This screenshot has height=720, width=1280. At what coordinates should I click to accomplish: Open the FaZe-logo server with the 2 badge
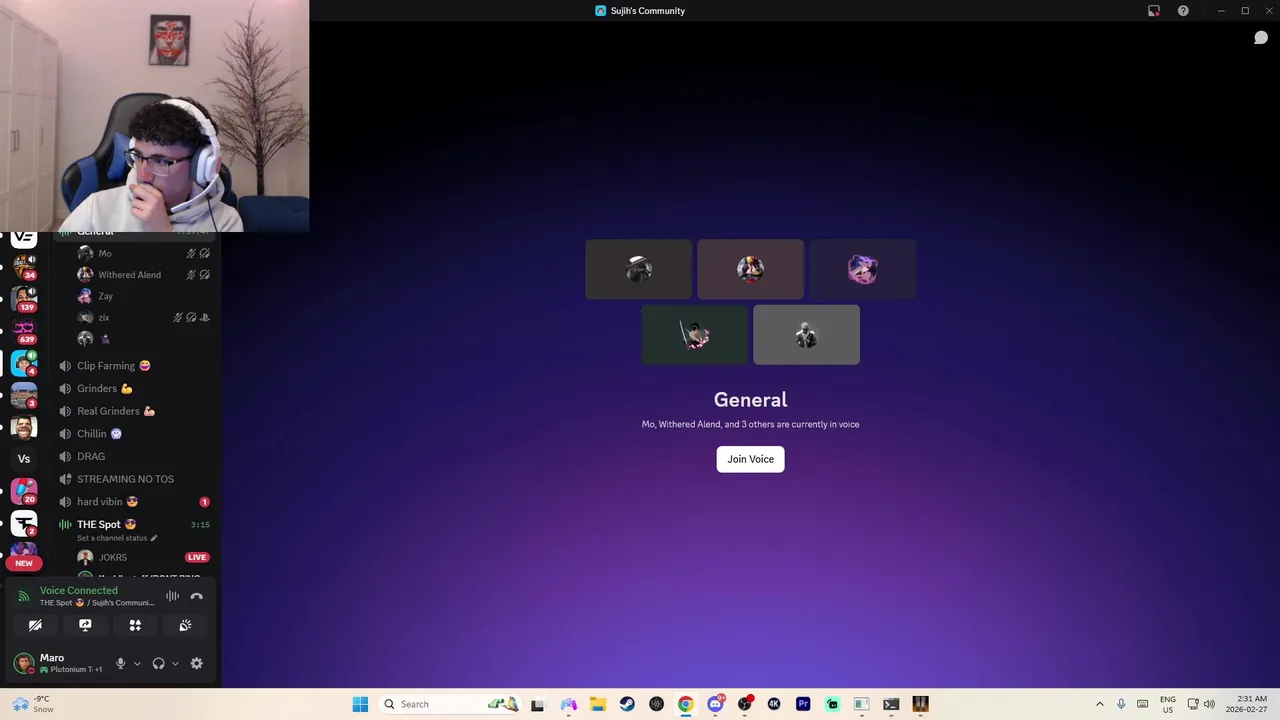click(x=24, y=523)
